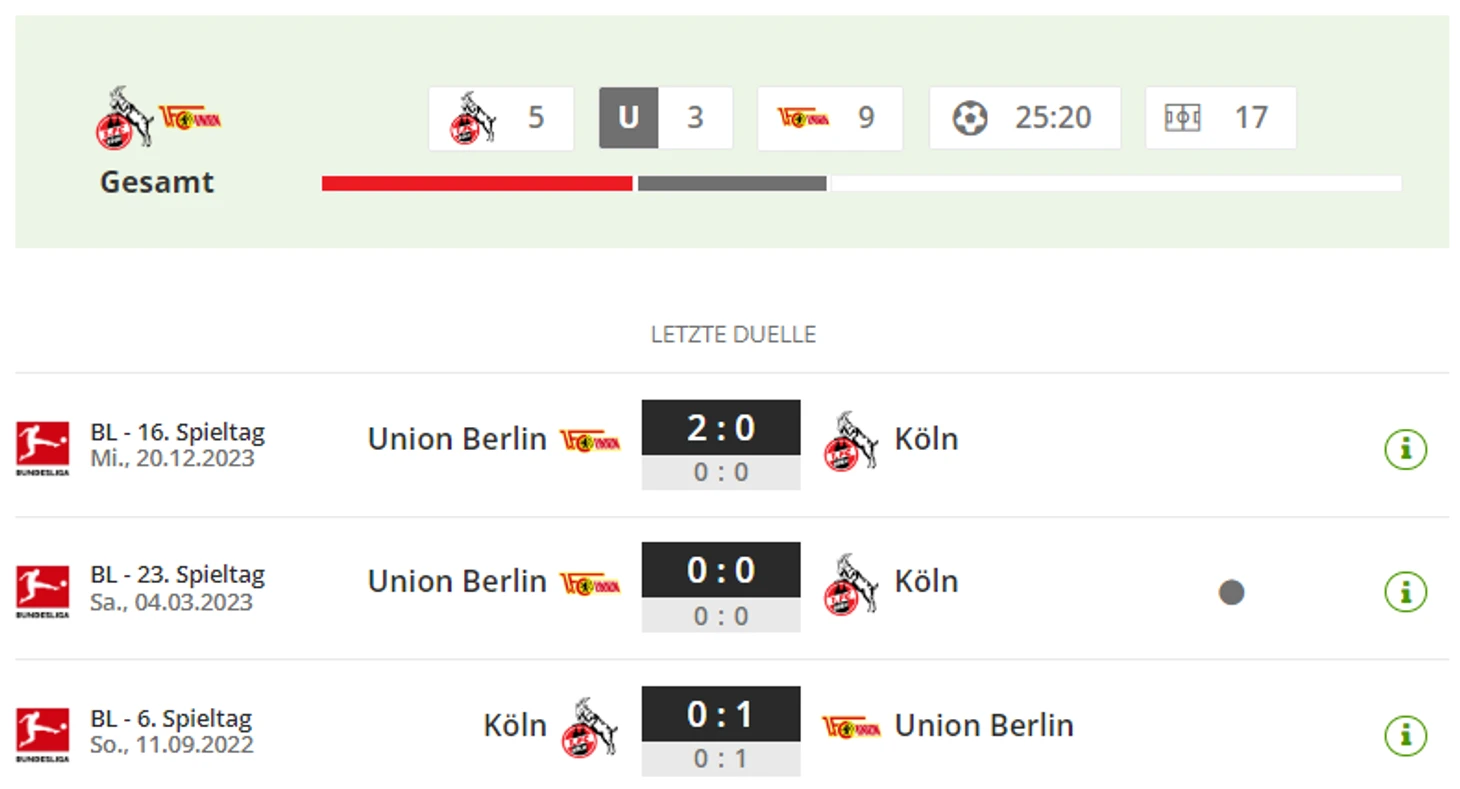The image size is (1460, 789).
Task: Click the 2 : 0 score box
Action: coord(720,428)
